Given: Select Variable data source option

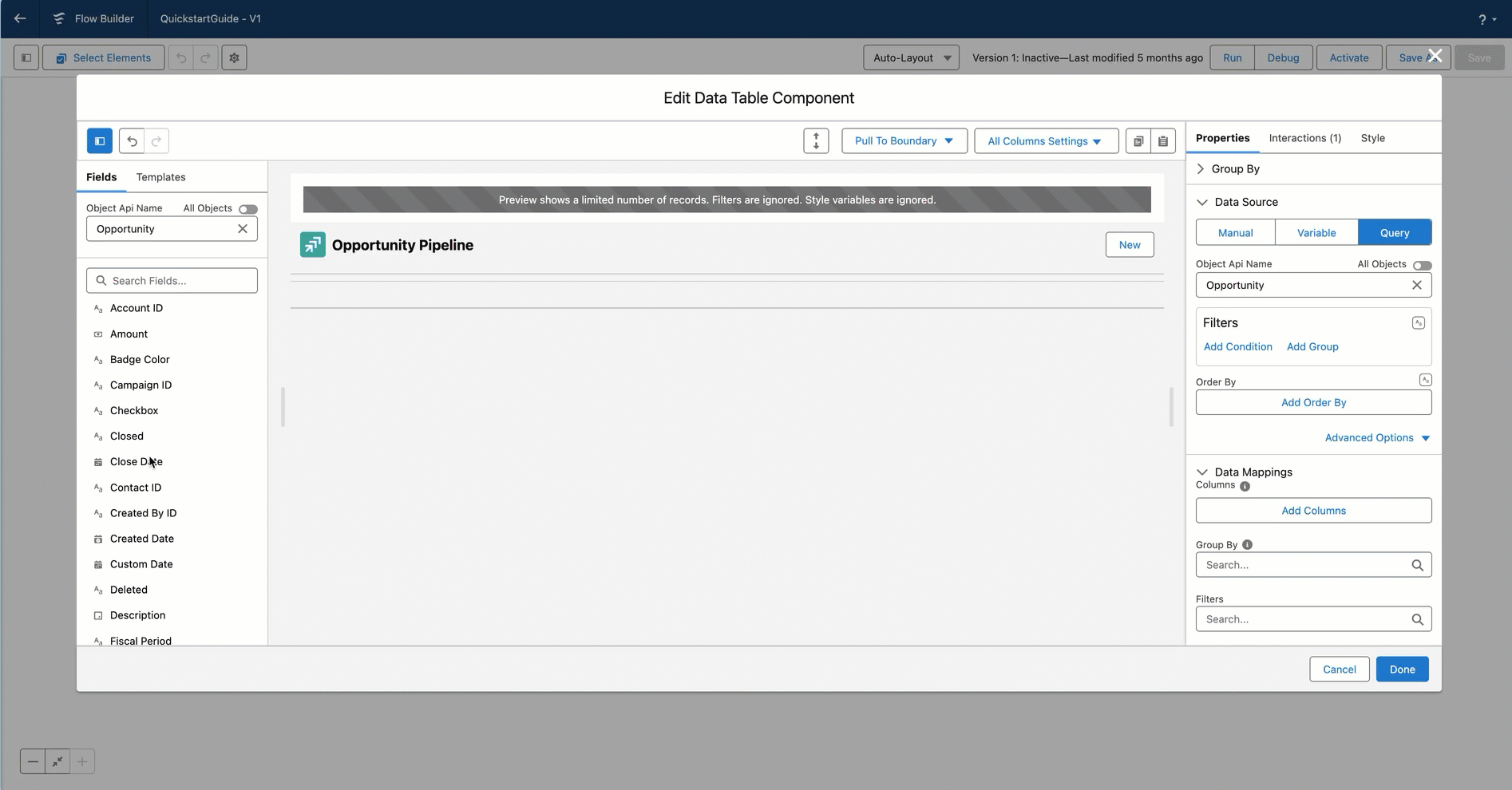Looking at the screenshot, I should coord(1316,233).
